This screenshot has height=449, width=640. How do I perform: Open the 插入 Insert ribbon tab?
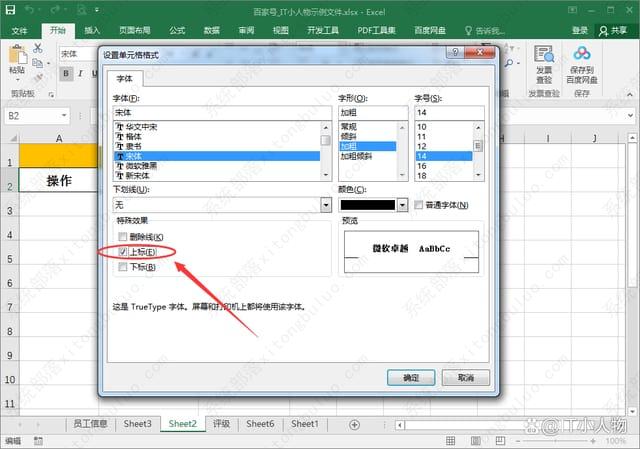click(x=92, y=31)
